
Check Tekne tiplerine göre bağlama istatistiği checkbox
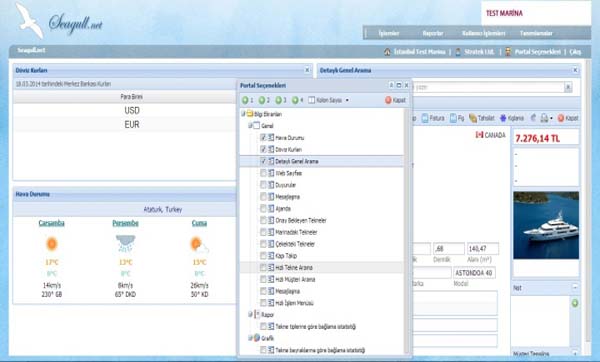click(263, 326)
